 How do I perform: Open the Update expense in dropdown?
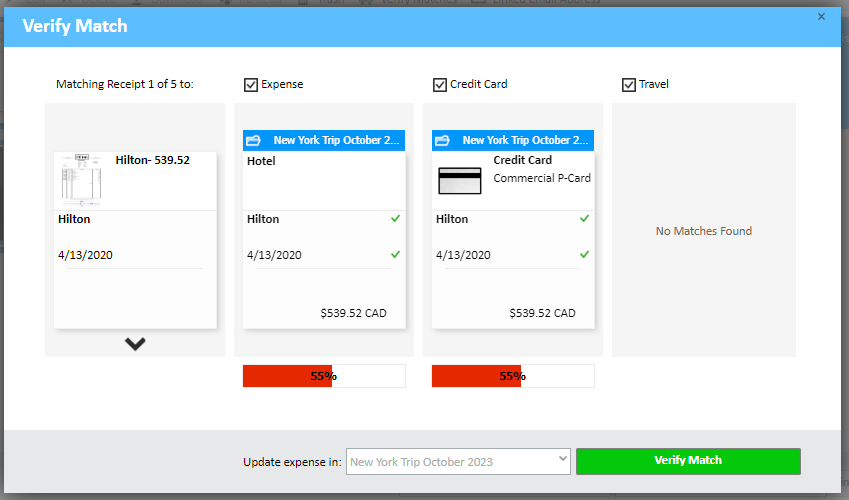tap(458, 462)
